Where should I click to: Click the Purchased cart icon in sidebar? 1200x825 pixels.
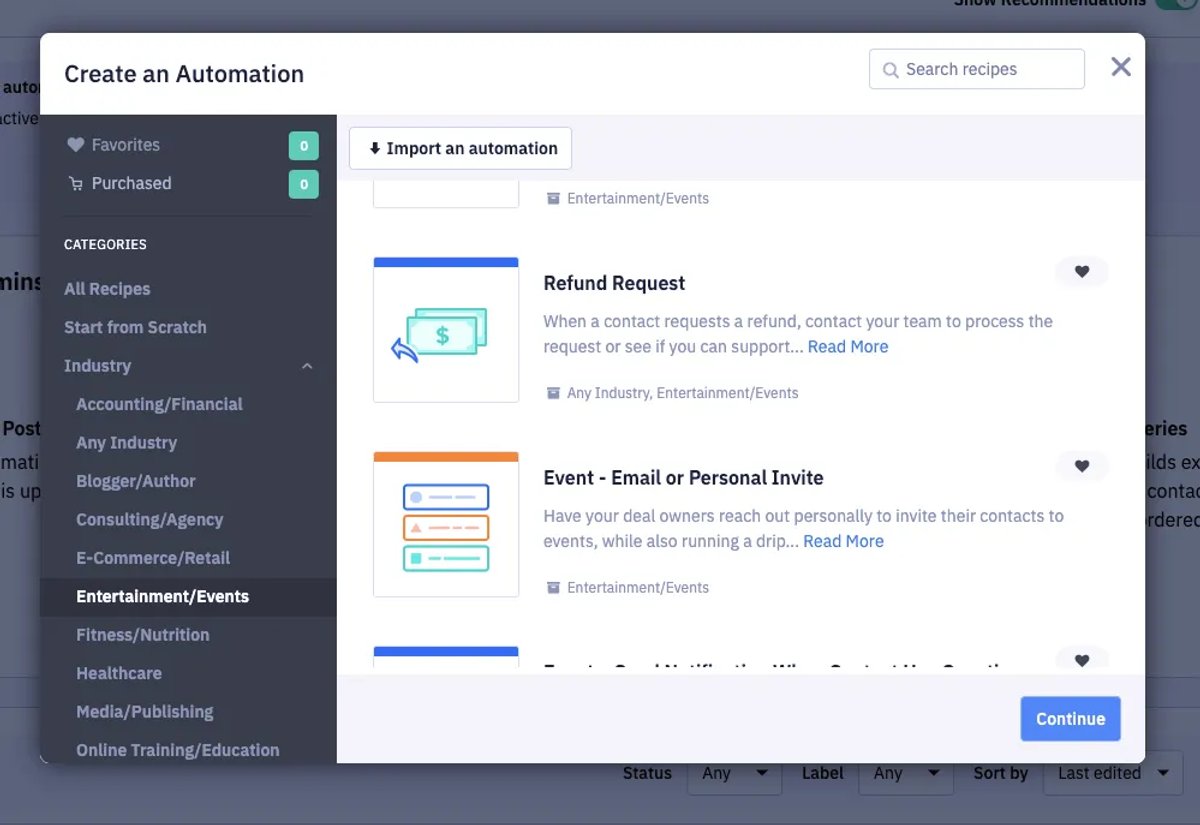click(75, 184)
